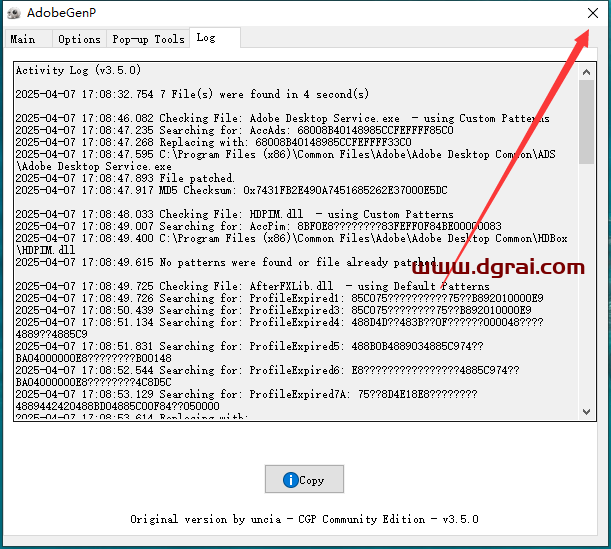The height and width of the screenshot is (549, 611).
Task: Click the AdobeGenP window title text
Action: (x=61, y=13)
